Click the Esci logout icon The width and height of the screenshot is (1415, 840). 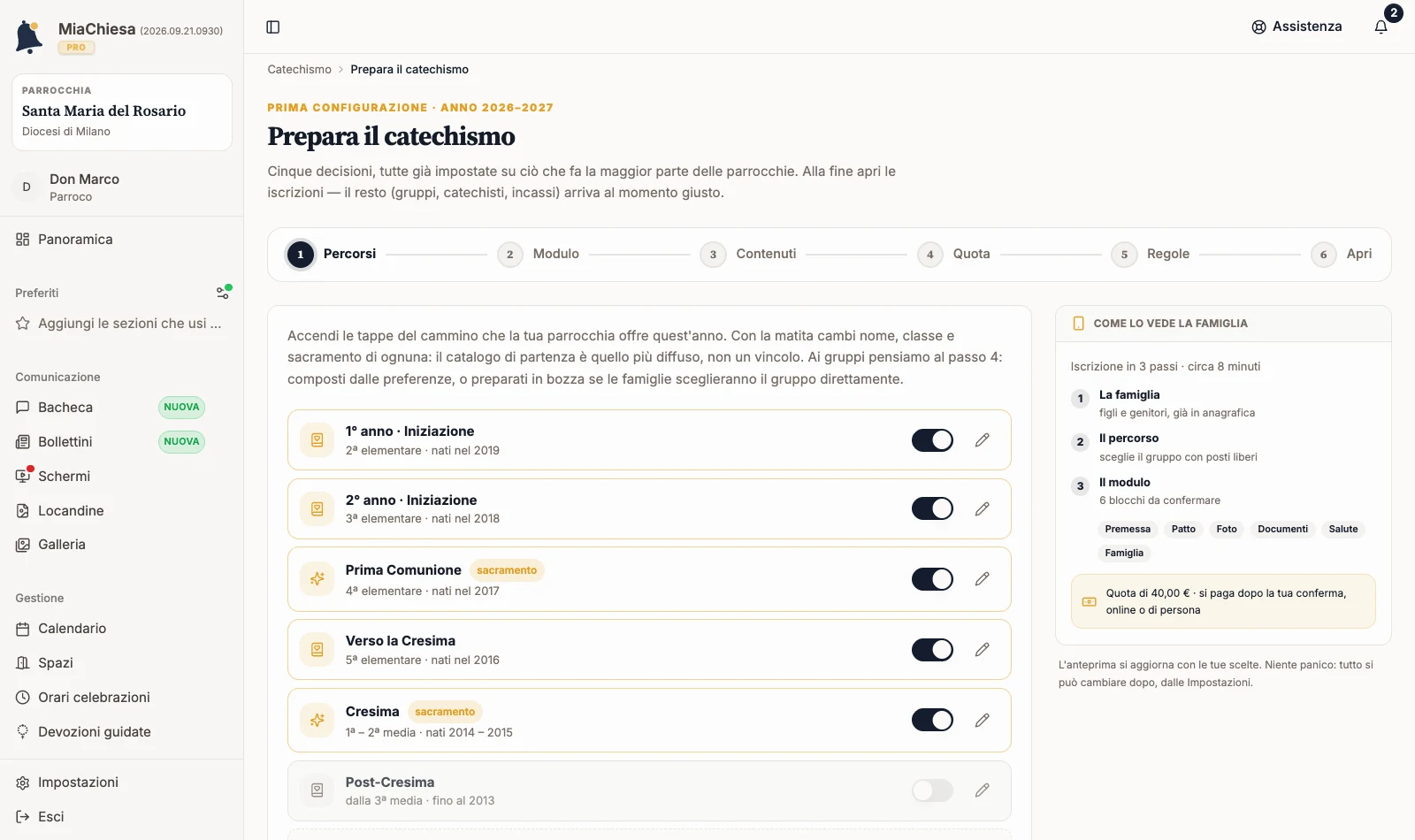23,817
